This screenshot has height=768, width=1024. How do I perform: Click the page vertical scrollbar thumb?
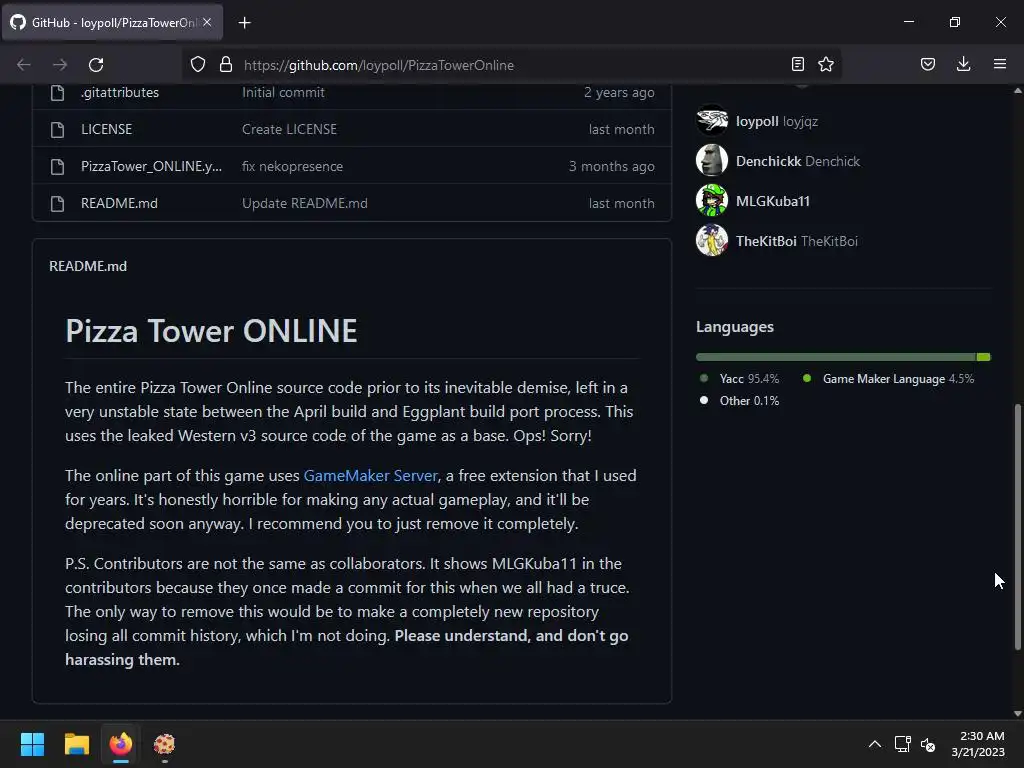(1017, 527)
